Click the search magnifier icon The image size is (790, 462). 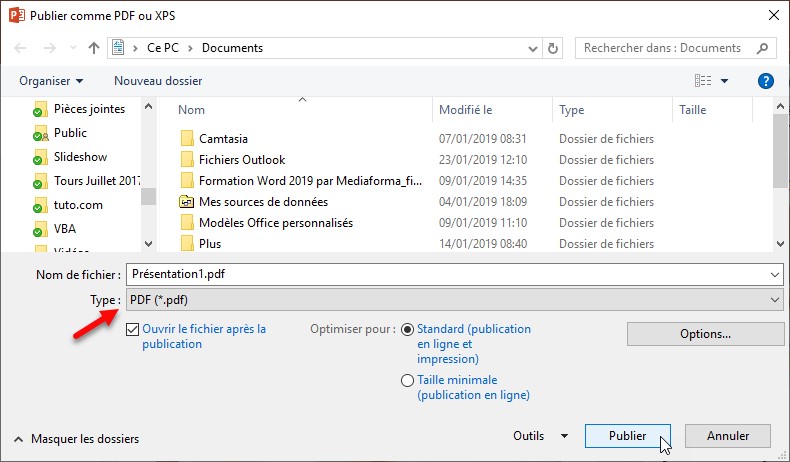point(763,48)
